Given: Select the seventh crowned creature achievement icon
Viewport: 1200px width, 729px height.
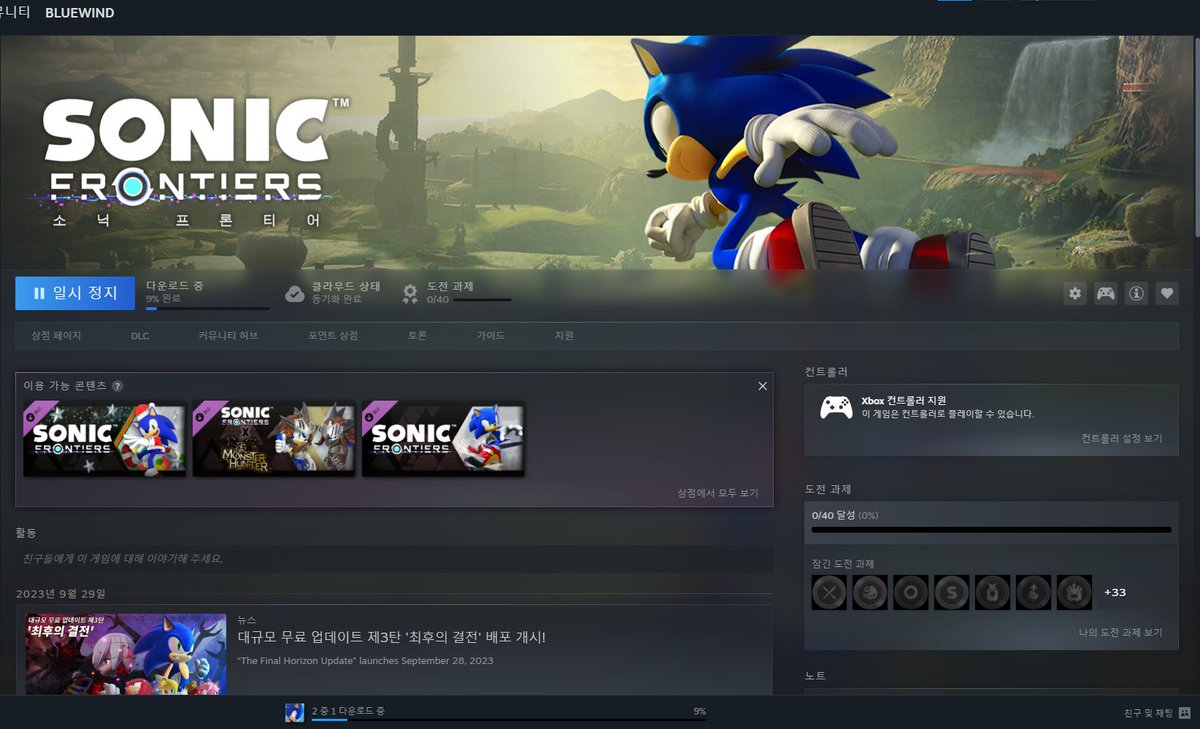Looking at the screenshot, I should coord(1074,592).
